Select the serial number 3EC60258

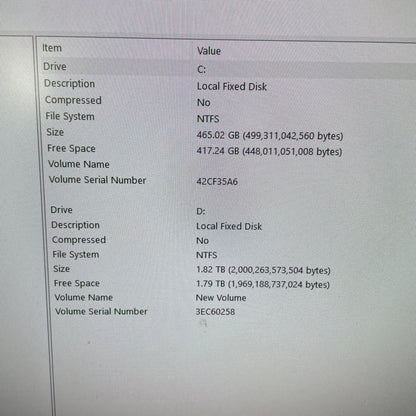pyautogui.click(x=215, y=312)
